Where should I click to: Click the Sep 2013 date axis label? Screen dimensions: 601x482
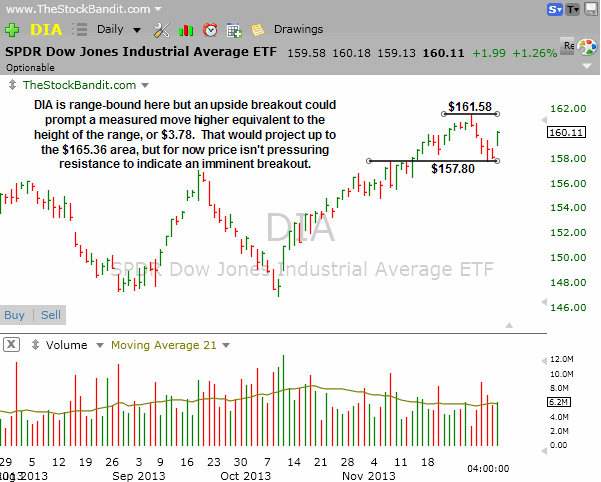[x=138, y=476]
